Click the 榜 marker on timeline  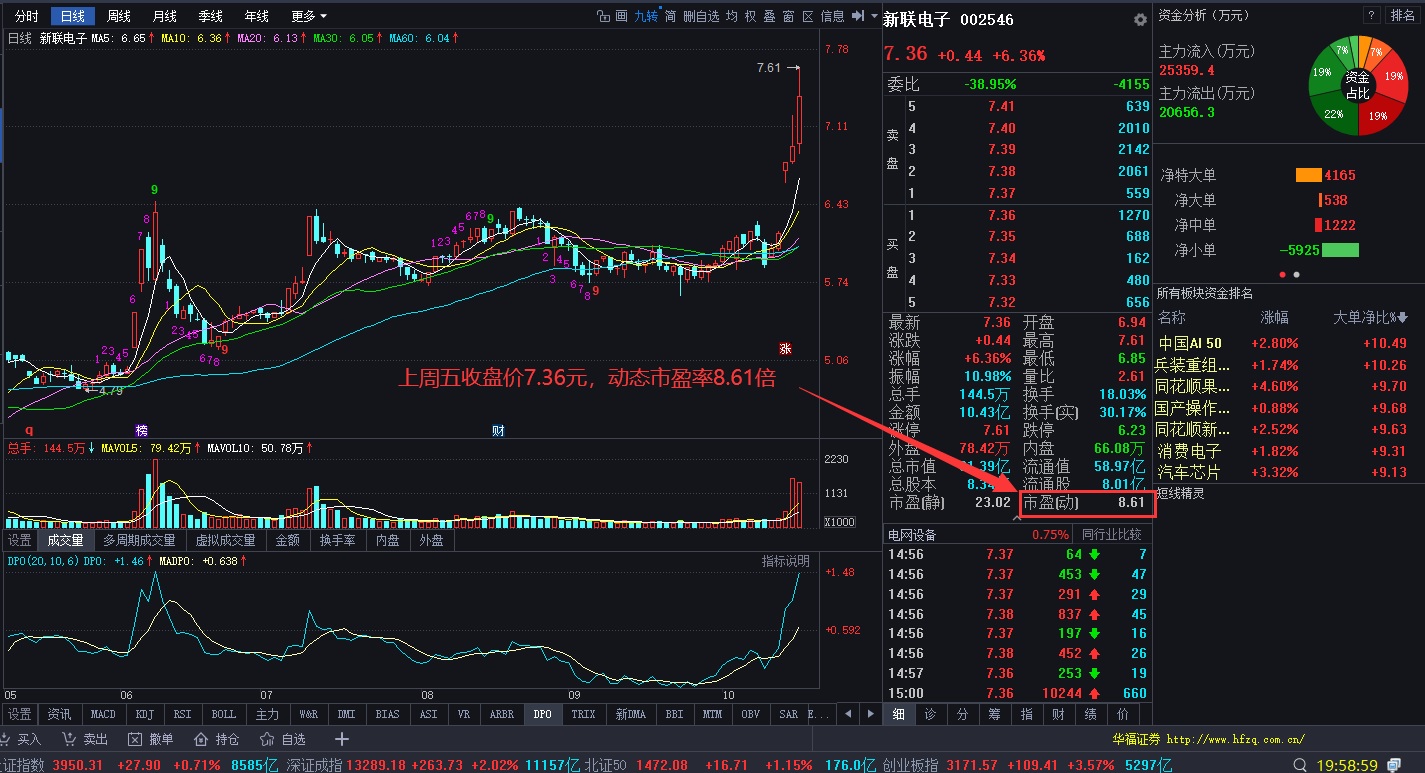(141, 430)
